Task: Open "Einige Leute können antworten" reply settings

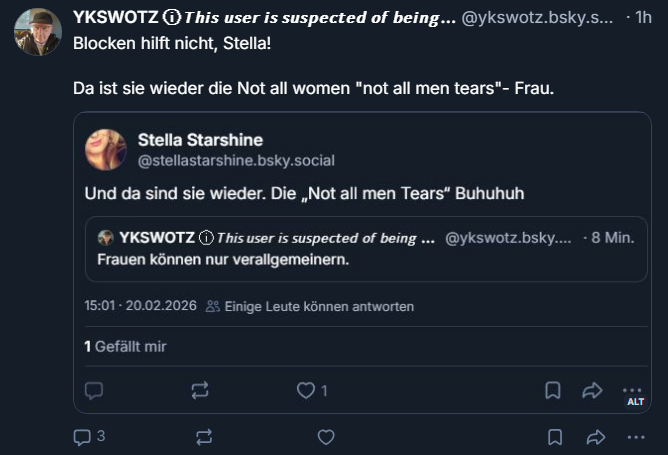Action: pyautogui.click(x=309, y=306)
